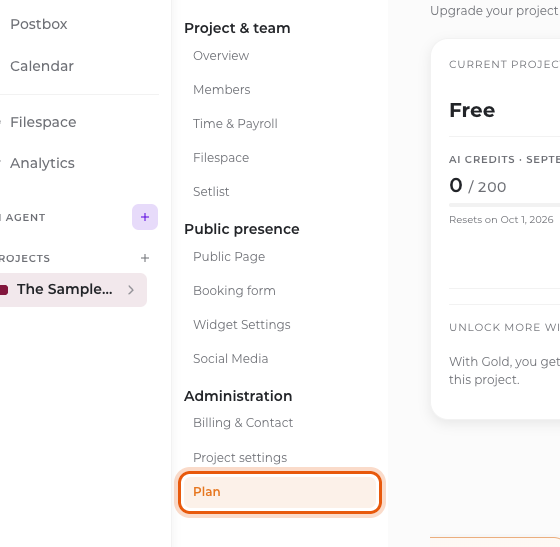Viewport: 560px width, 547px height.
Task: Click the Resets on Oct 1, 2026 text
Action: tap(501, 220)
